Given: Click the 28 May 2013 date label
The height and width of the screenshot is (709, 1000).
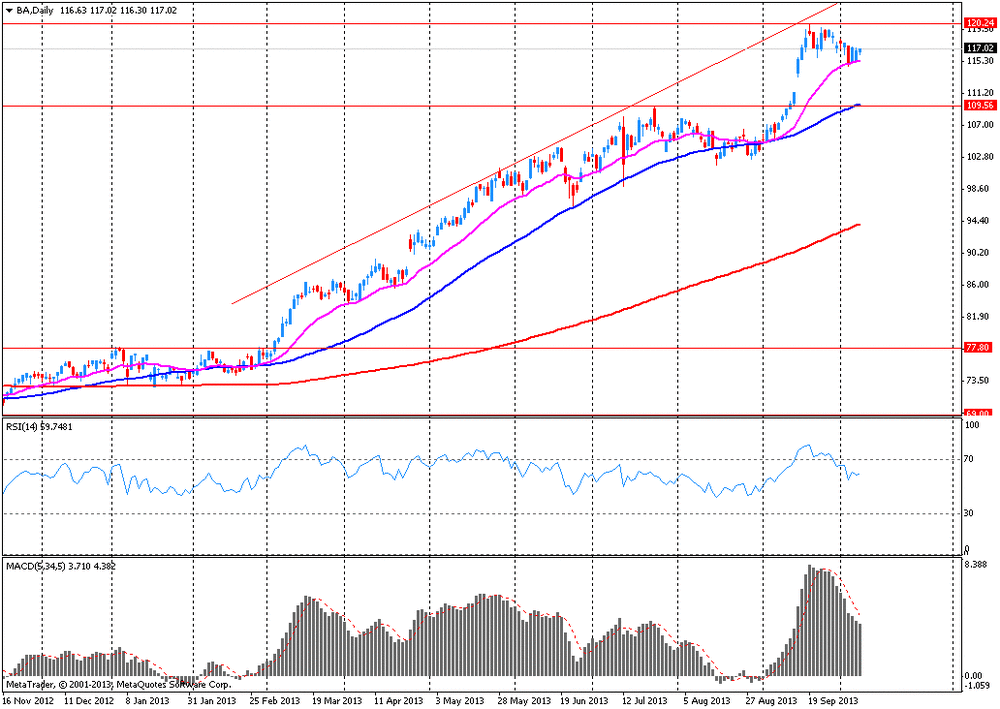Looking at the screenshot, I should pos(523,701).
